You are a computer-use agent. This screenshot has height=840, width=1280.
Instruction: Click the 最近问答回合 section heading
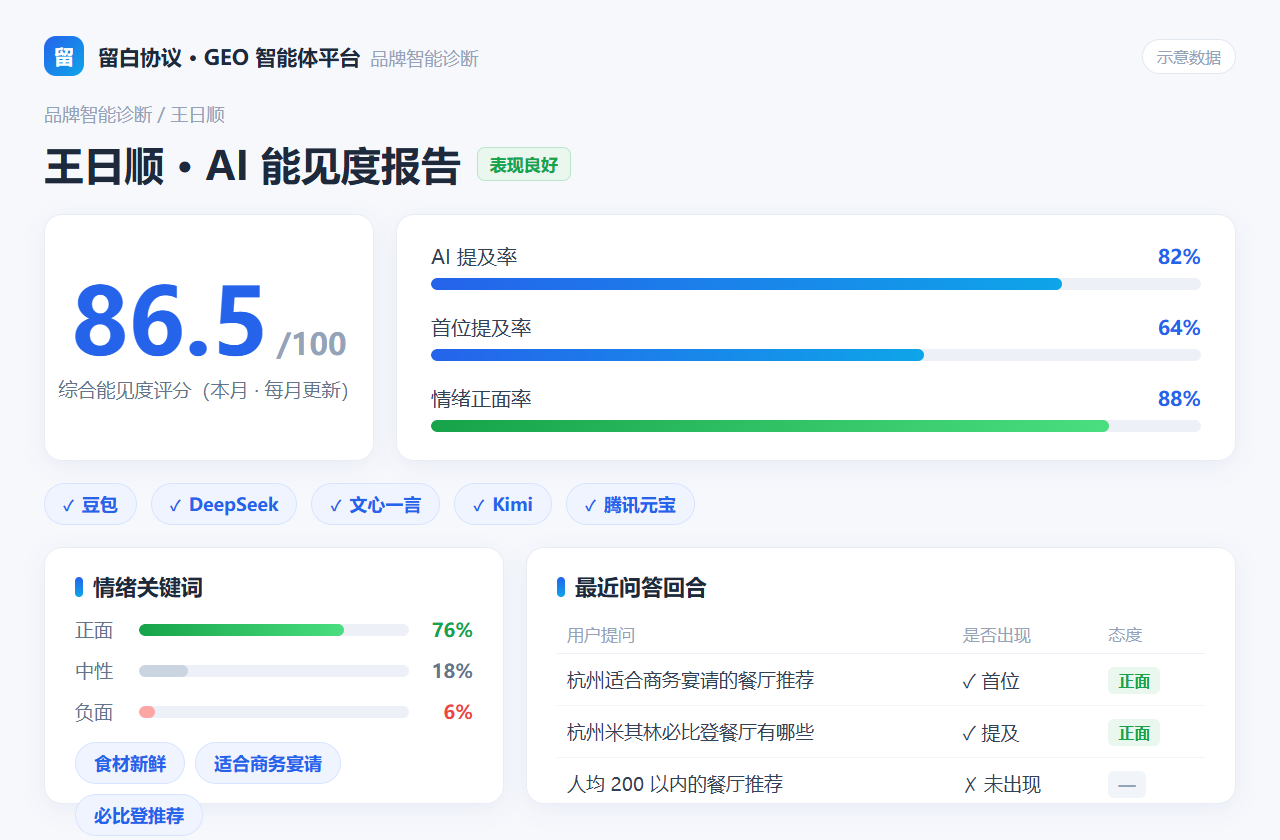click(x=641, y=587)
